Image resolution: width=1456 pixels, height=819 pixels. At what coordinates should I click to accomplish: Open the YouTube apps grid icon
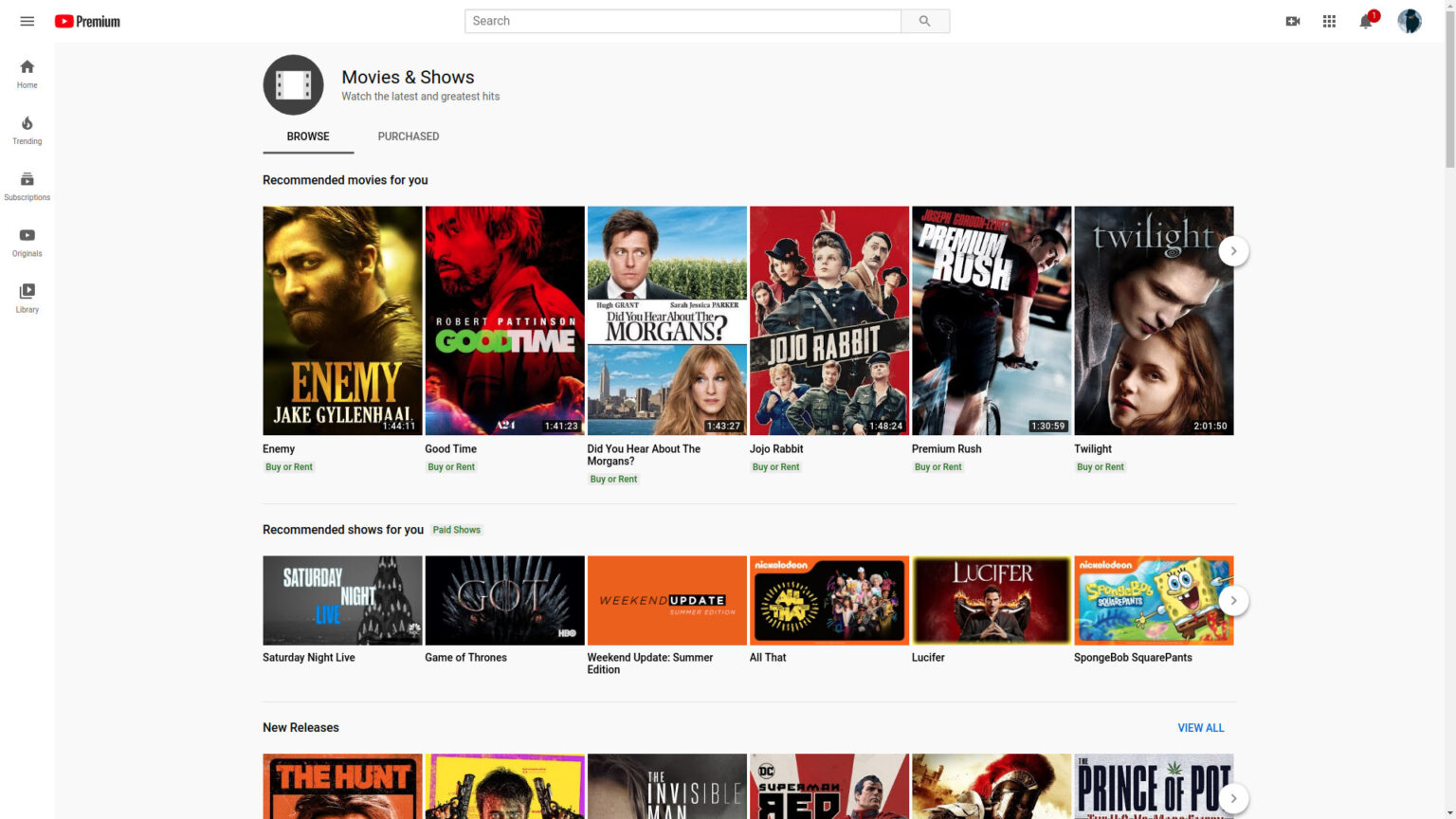pos(1329,20)
